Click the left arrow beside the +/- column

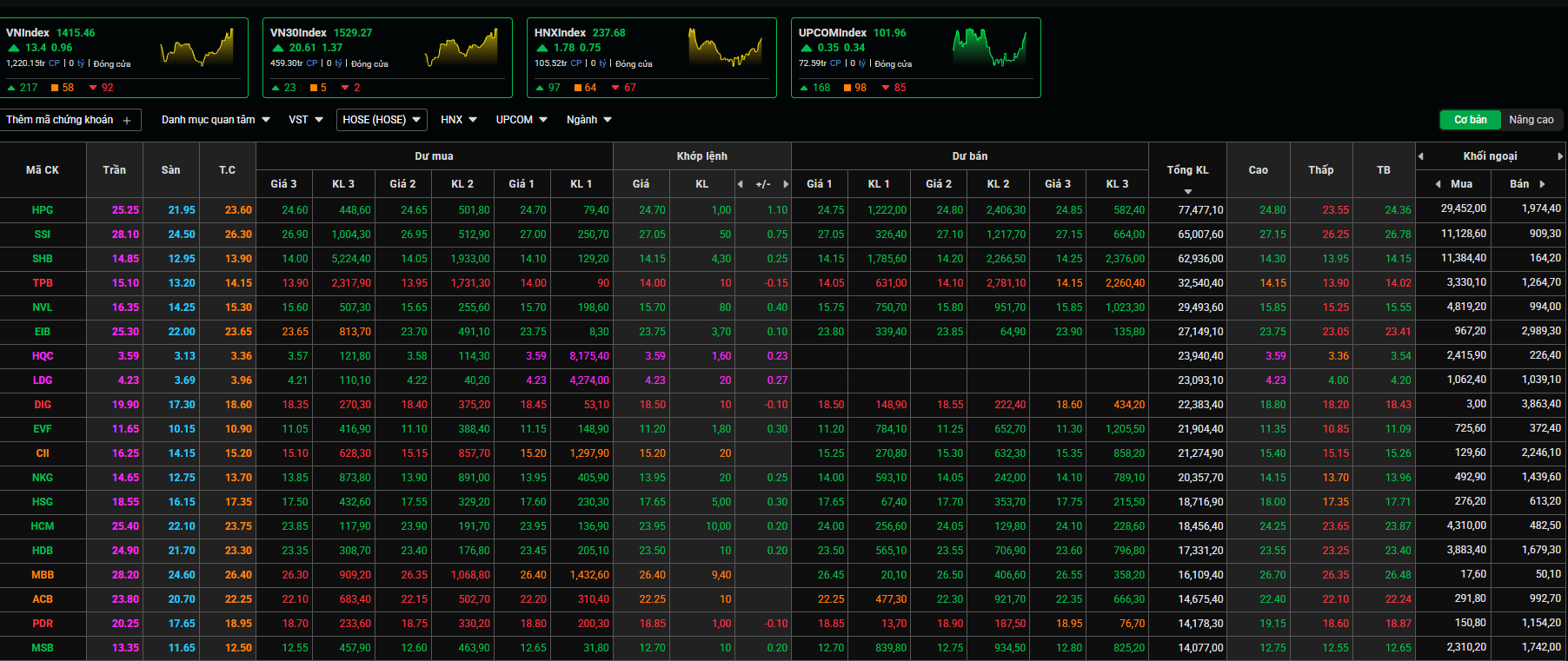pyautogui.click(x=741, y=184)
